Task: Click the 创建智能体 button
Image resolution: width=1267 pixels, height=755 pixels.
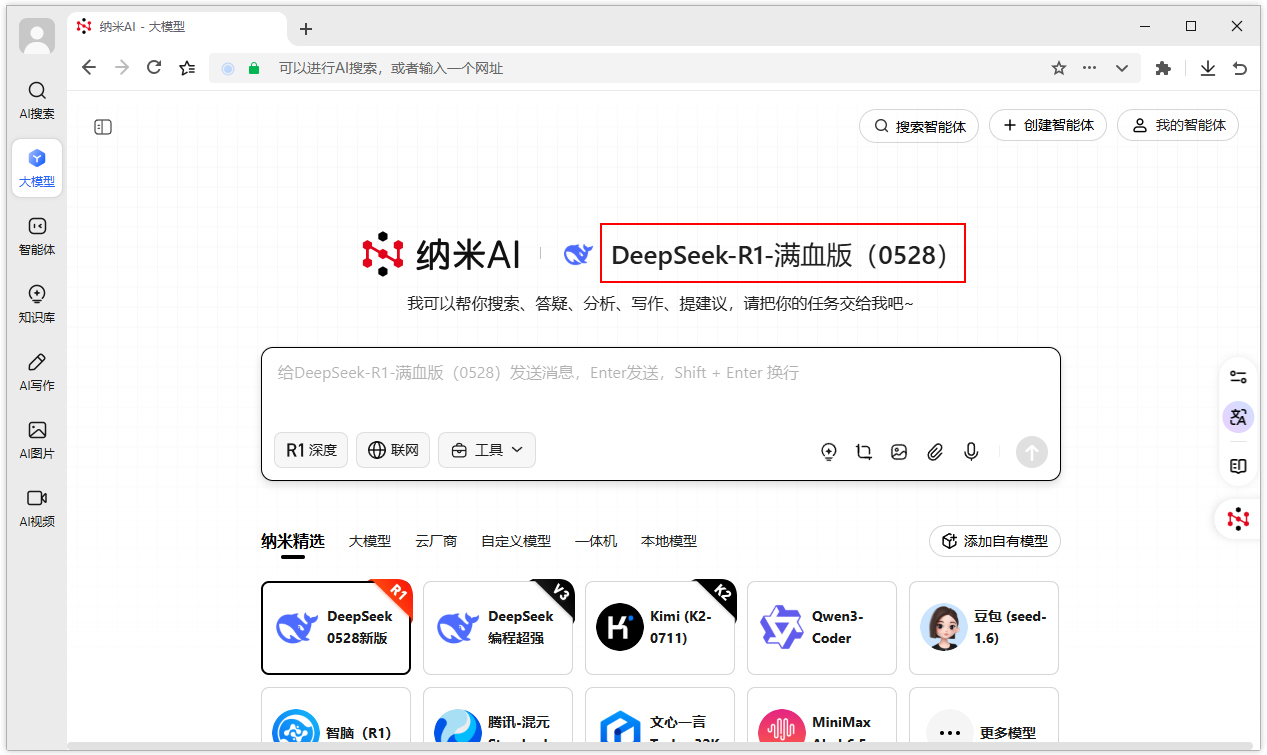Action: [x=1047, y=125]
